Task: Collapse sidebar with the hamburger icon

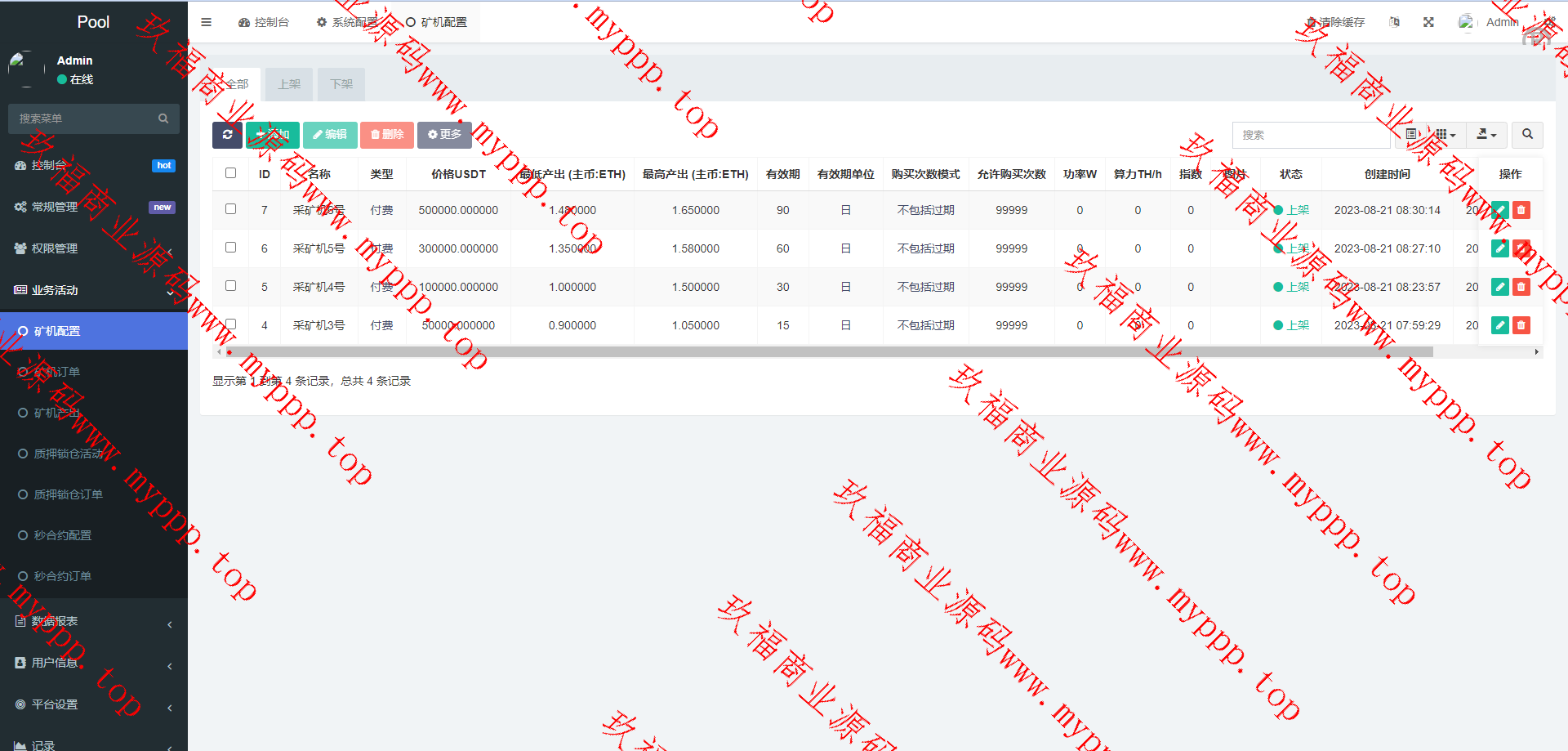Action: point(206,22)
